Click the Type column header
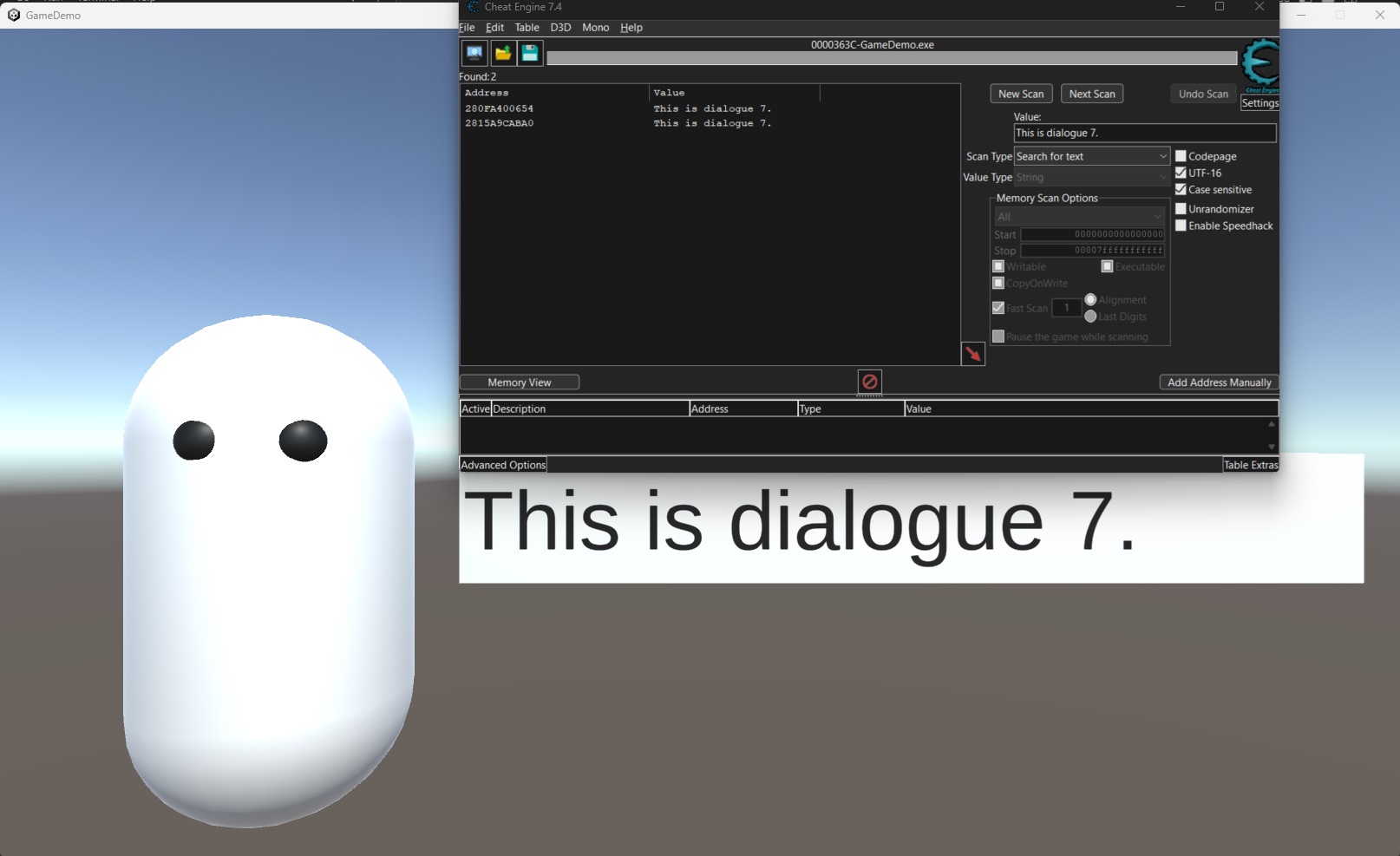Image resolution: width=1400 pixels, height=856 pixels. (850, 408)
